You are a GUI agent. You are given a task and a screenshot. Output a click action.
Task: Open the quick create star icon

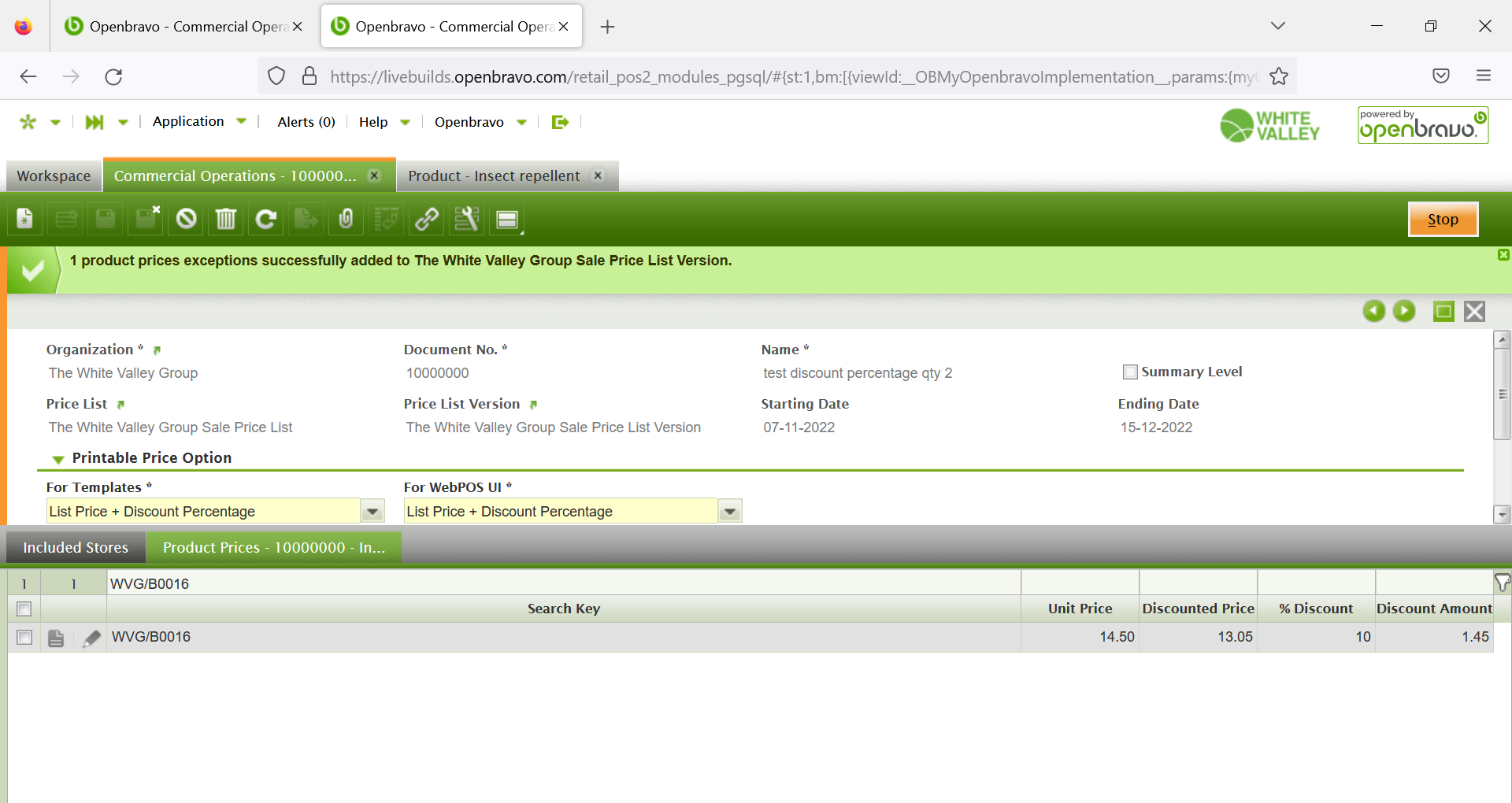click(x=28, y=122)
